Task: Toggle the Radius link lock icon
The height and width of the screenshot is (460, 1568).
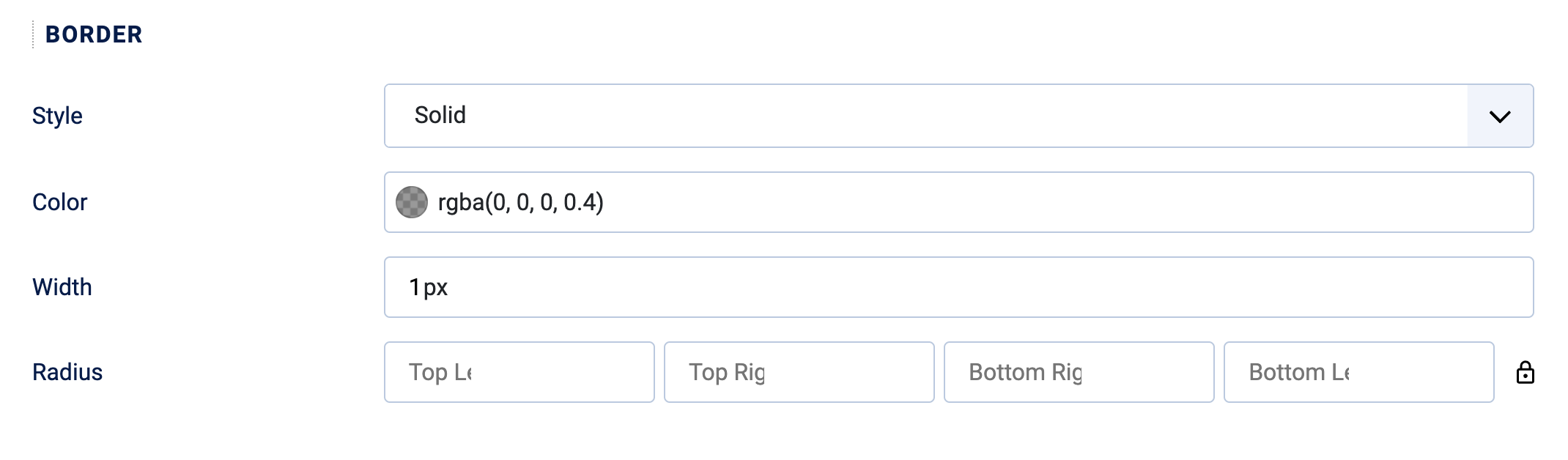Action: tap(1525, 373)
